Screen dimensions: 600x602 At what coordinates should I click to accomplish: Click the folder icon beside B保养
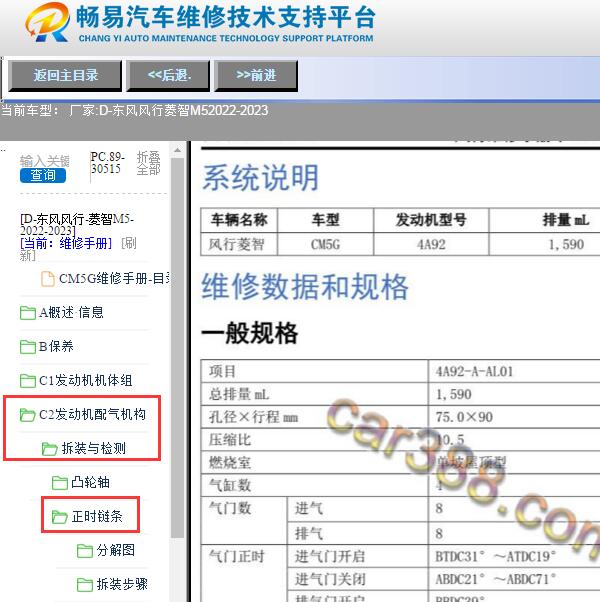tap(28, 347)
